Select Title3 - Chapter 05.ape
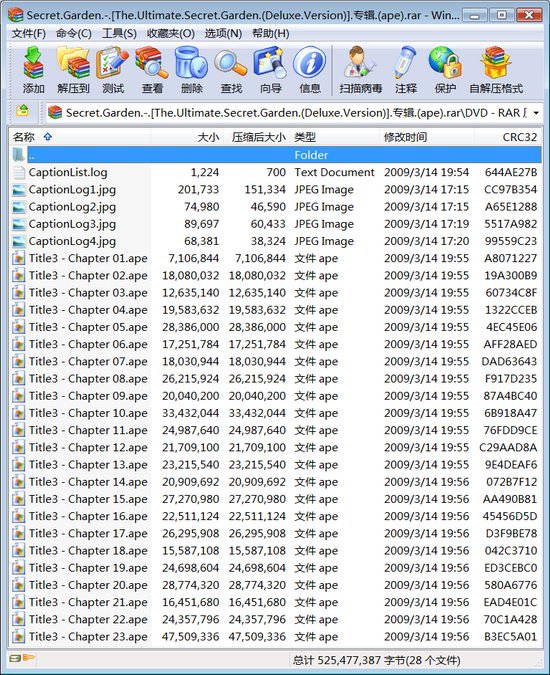 88,327
